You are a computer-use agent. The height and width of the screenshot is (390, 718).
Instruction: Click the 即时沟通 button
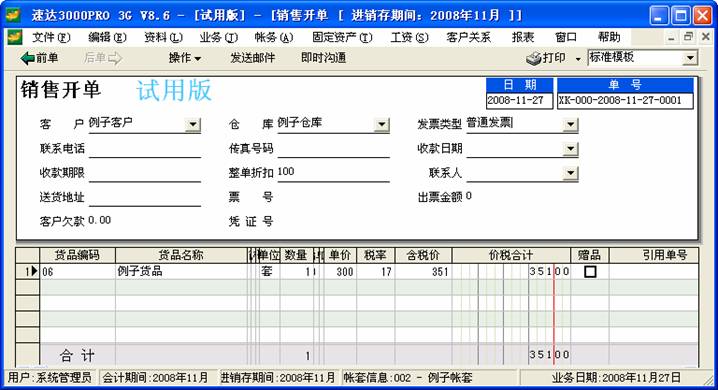(x=323, y=58)
